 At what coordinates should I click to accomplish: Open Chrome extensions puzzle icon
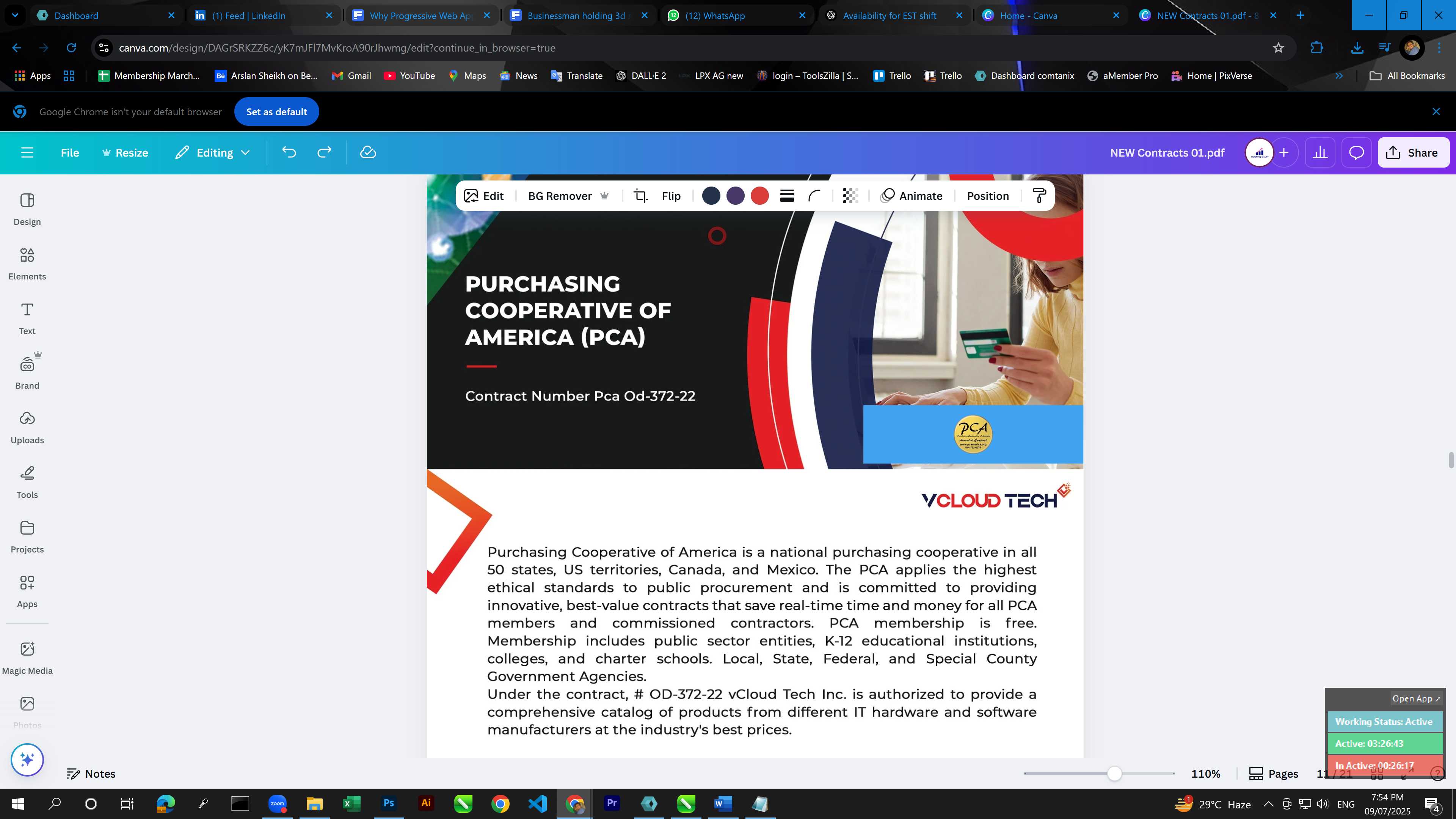1317,48
